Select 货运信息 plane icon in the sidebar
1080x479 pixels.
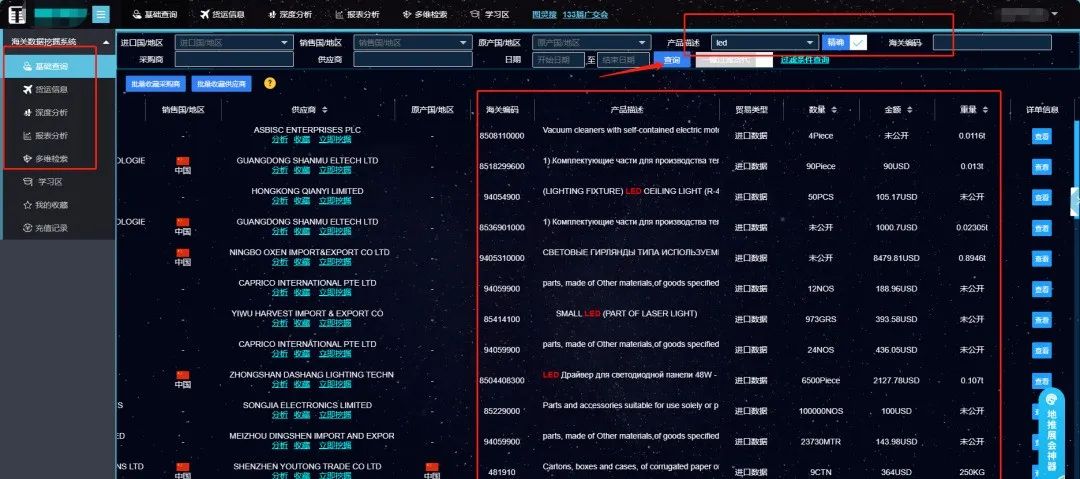[x=28, y=89]
